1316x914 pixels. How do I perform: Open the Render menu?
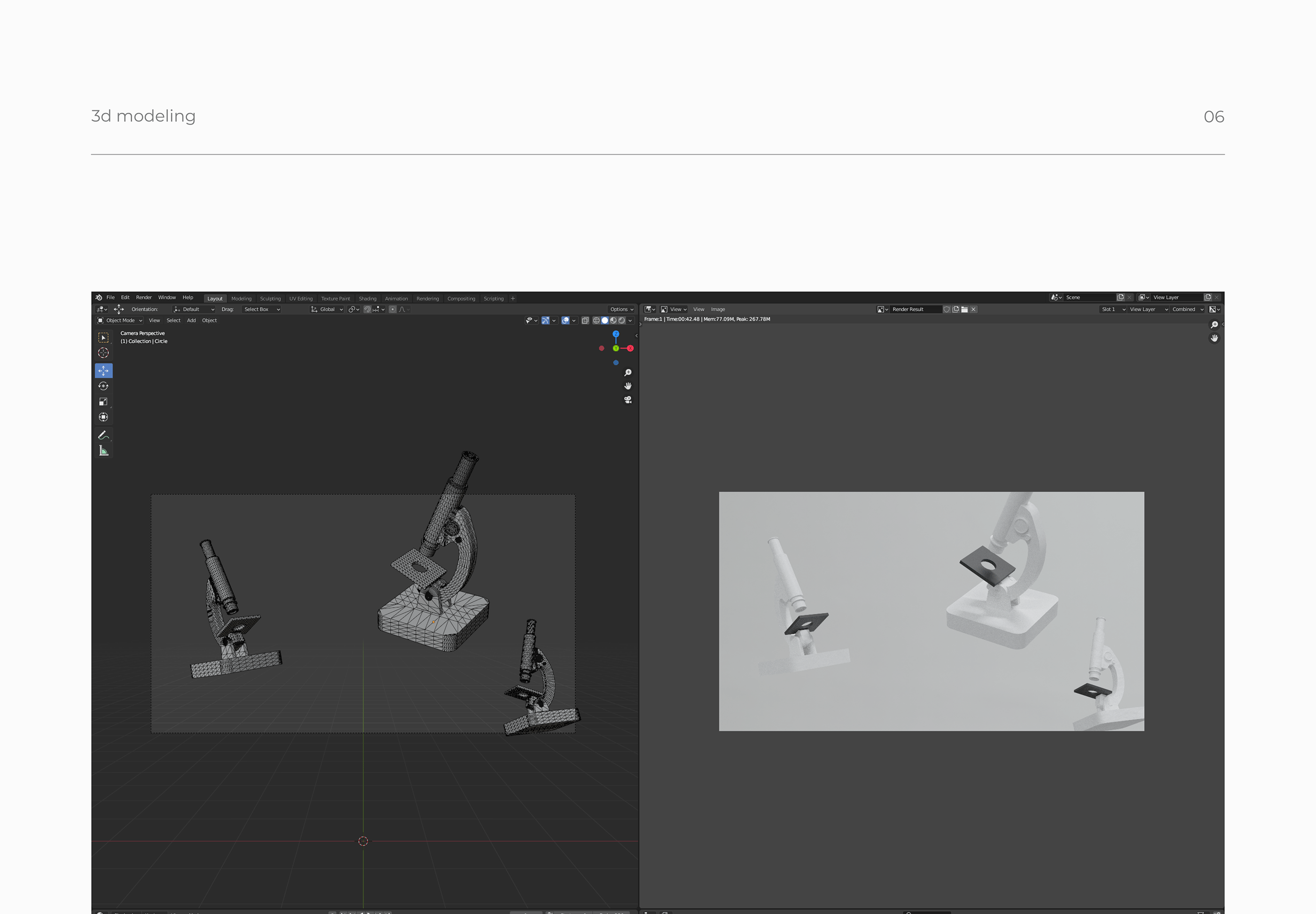pos(144,298)
